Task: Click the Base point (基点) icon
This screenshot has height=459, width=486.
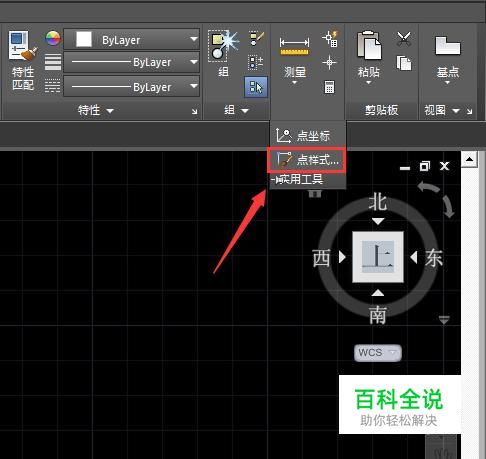Action: pyautogui.click(x=448, y=46)
